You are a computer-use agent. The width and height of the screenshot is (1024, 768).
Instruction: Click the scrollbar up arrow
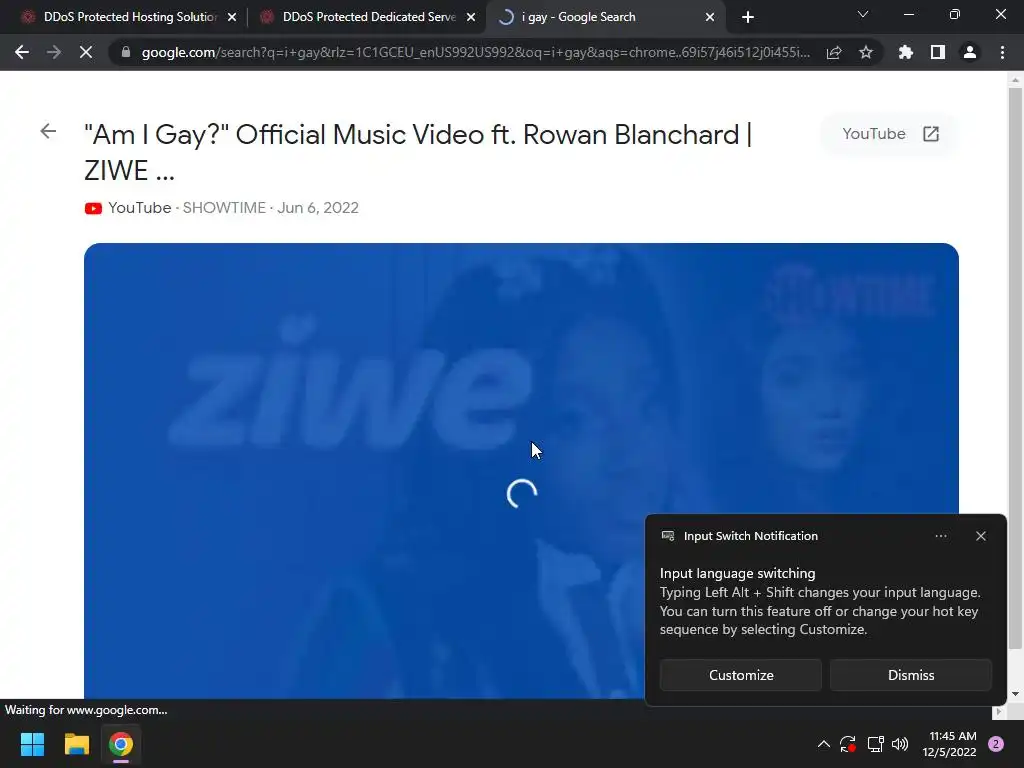pos(1015,80)
